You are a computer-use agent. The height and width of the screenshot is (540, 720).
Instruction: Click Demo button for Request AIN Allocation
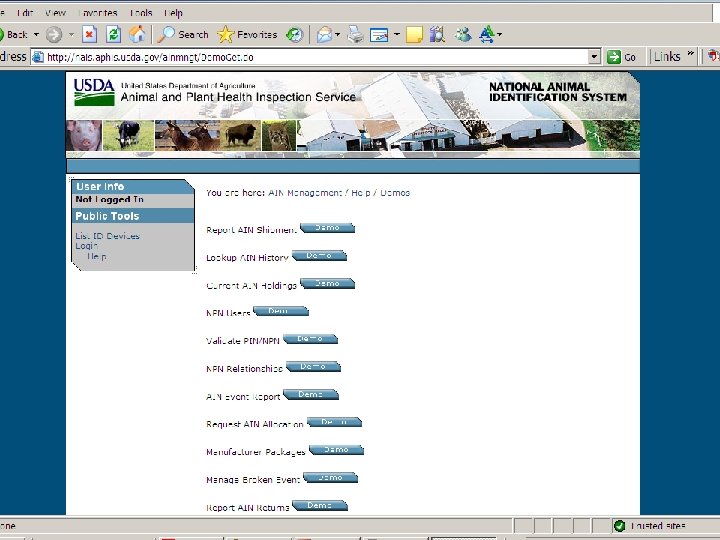point(334,422)
